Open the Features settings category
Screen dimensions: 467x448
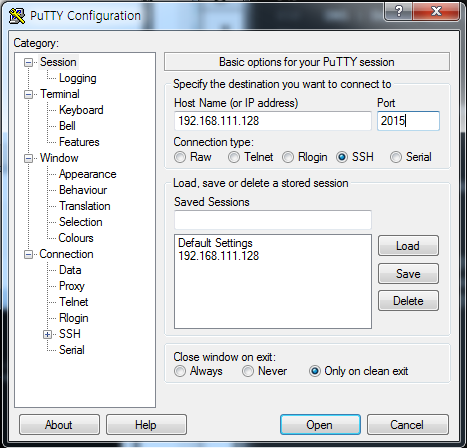click(79, 142)
